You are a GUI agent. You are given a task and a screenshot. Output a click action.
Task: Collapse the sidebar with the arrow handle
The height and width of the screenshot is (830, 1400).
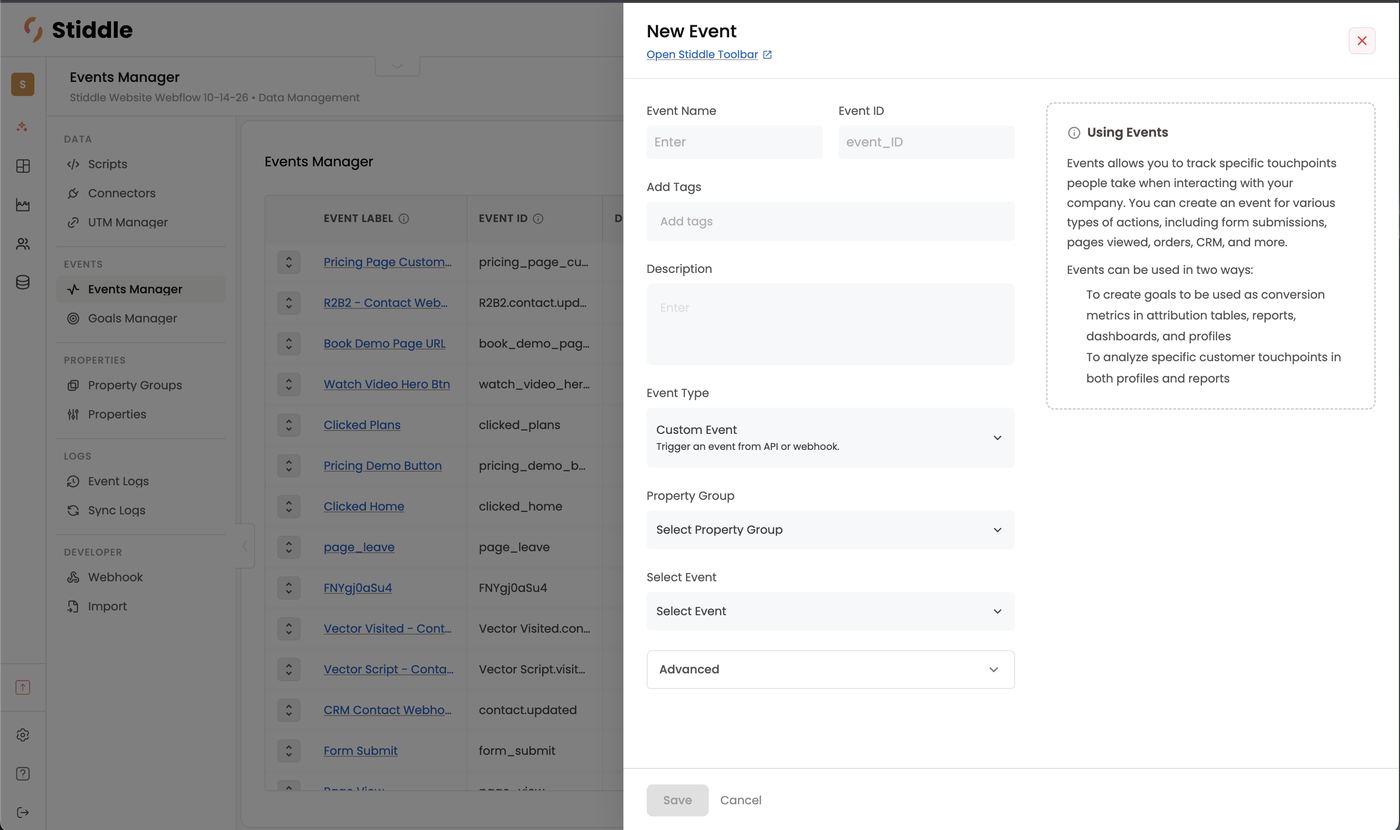click(x=245, y=546)
